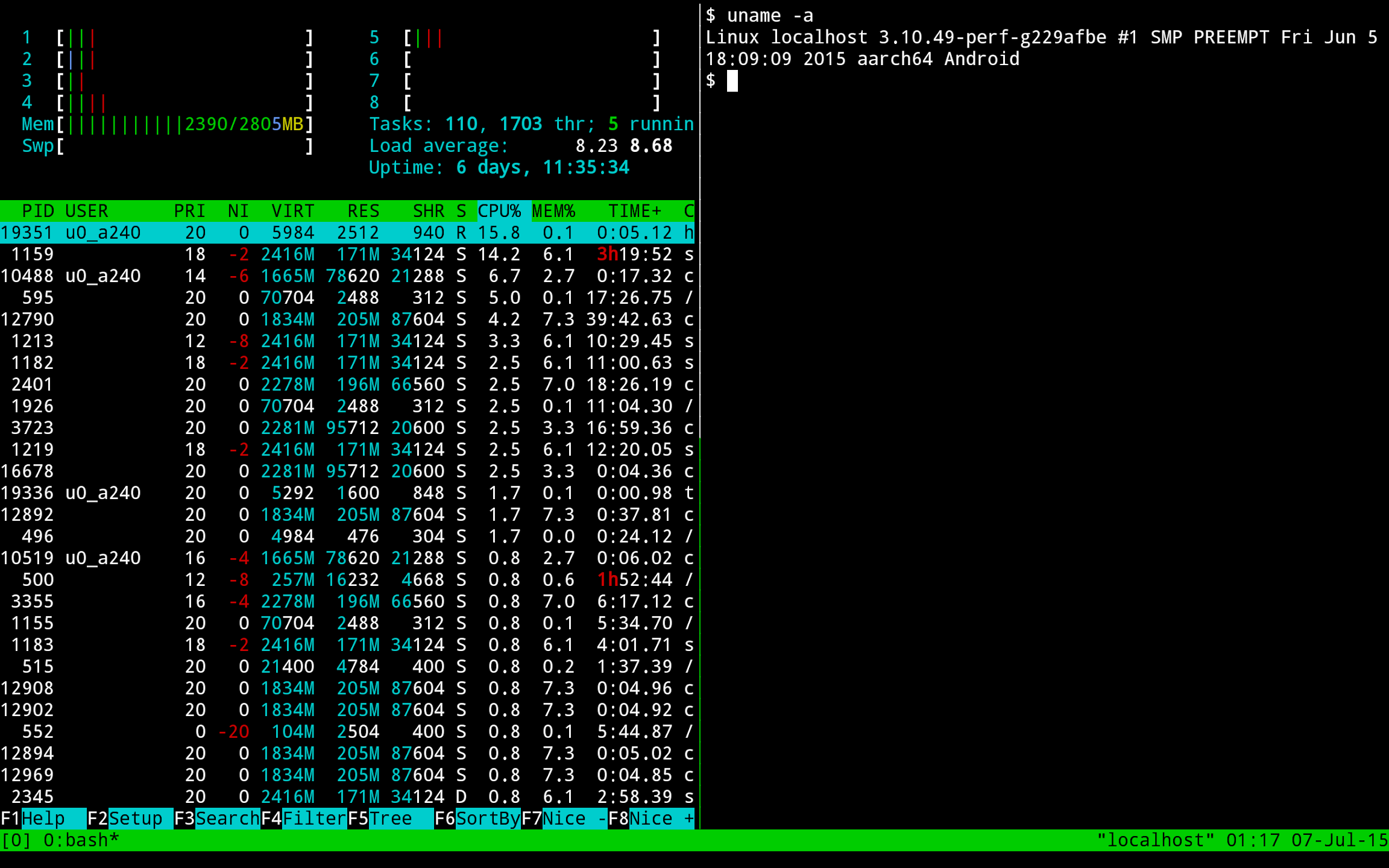Open the SortBy selector via F6
The width and height of the screenshot is (1389, 868).
487,818
